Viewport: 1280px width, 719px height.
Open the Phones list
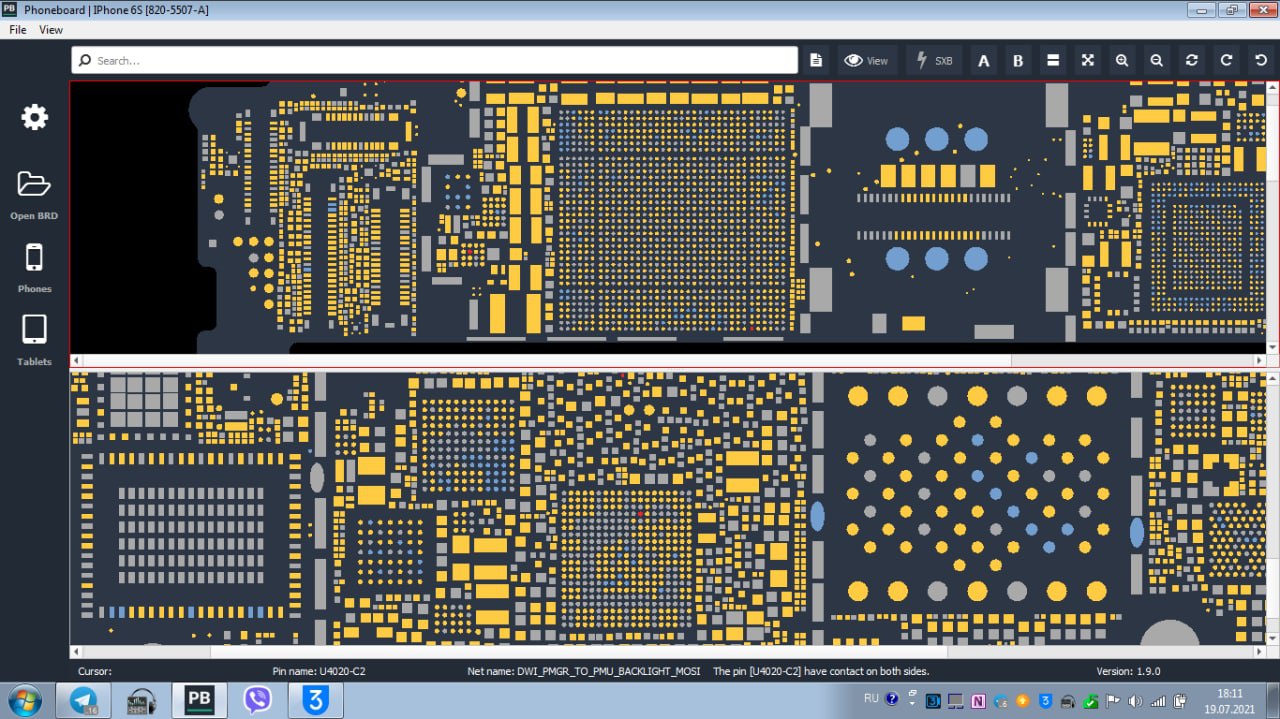[34, 268]
